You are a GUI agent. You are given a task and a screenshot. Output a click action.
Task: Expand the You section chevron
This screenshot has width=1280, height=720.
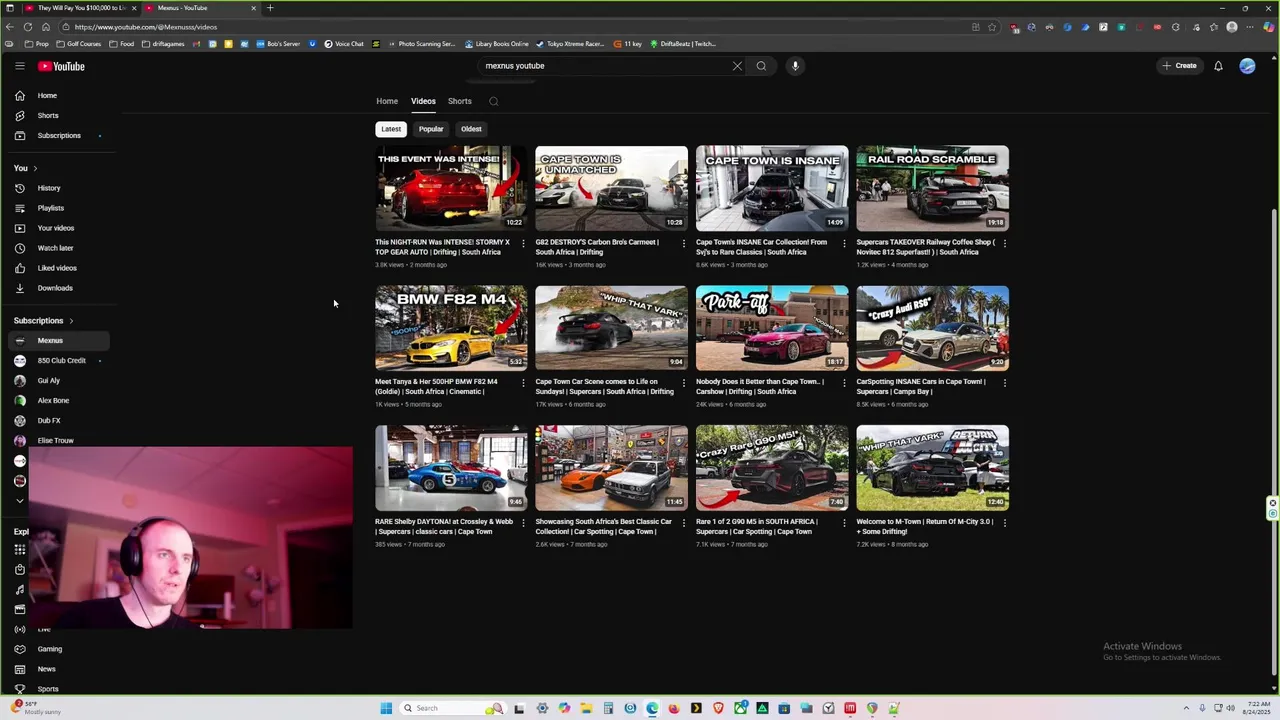[35, 168]
